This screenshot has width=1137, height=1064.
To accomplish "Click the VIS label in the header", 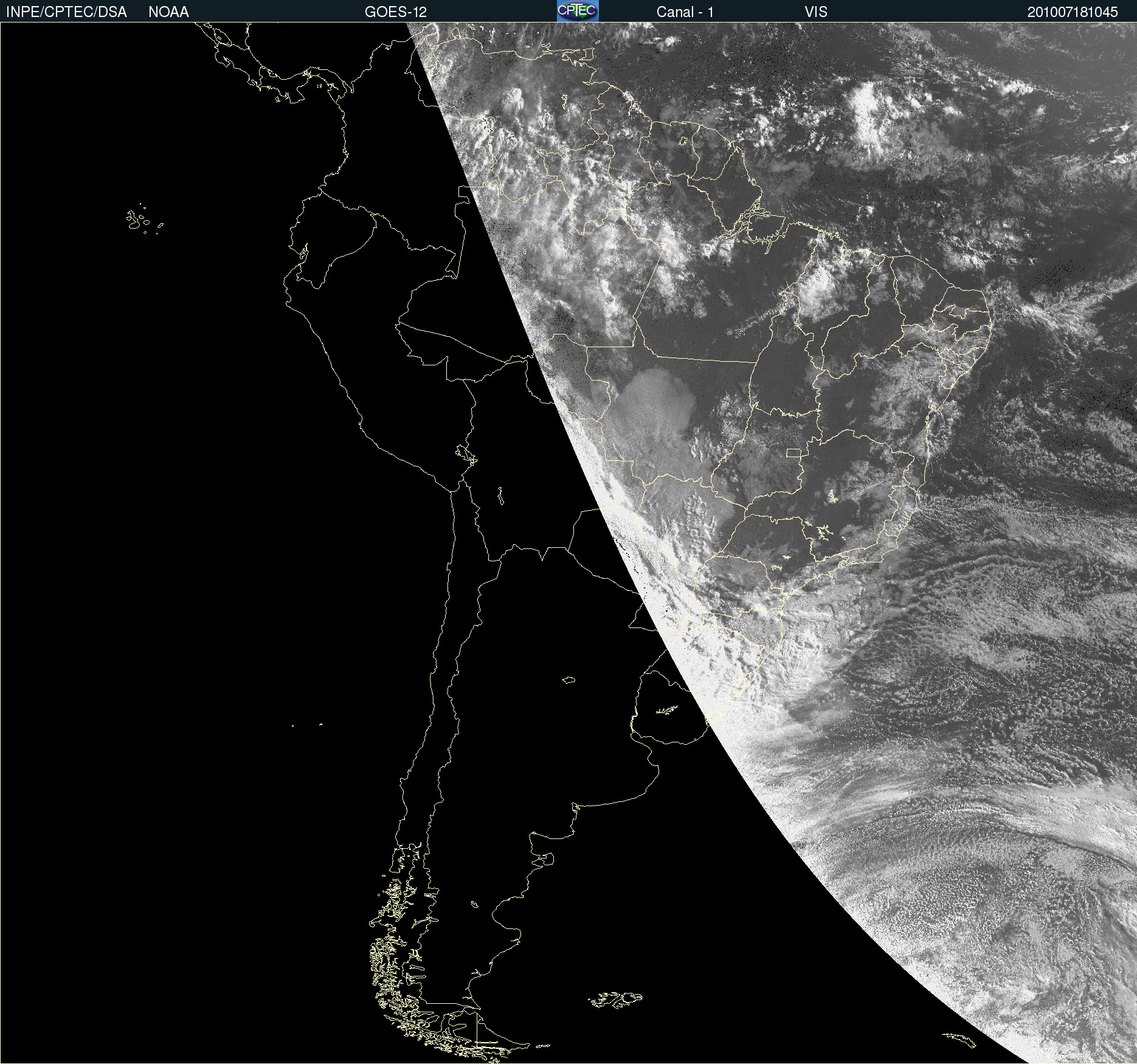I will 816,12.
